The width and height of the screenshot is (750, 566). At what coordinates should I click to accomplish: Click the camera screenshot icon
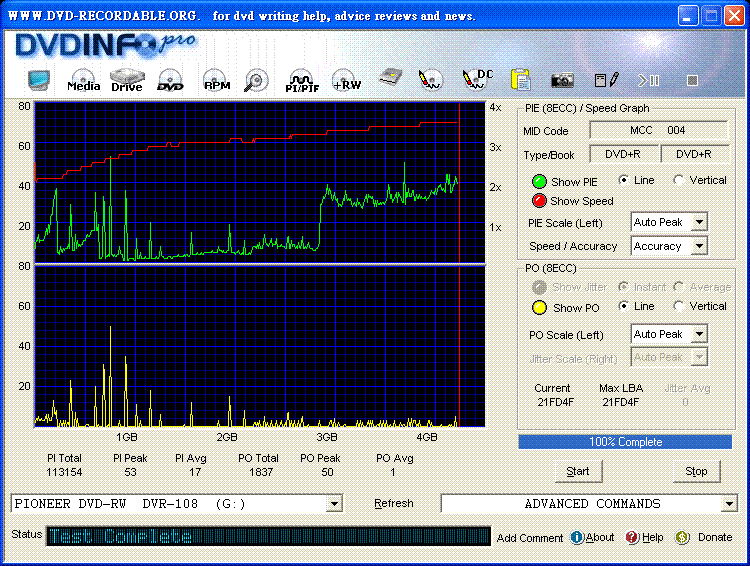tap(562, 79)
